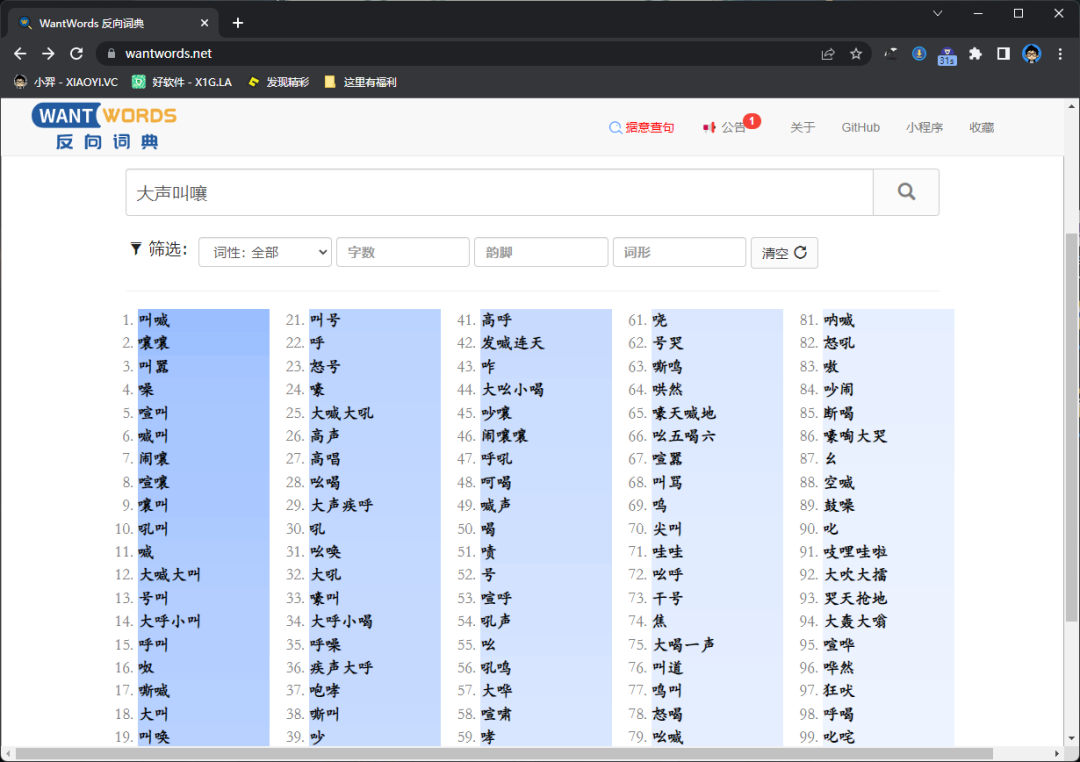Viewport: 1080px width, 762px height.
Task: Open the tab search chevron near window controls
Action: pos(936,13)
